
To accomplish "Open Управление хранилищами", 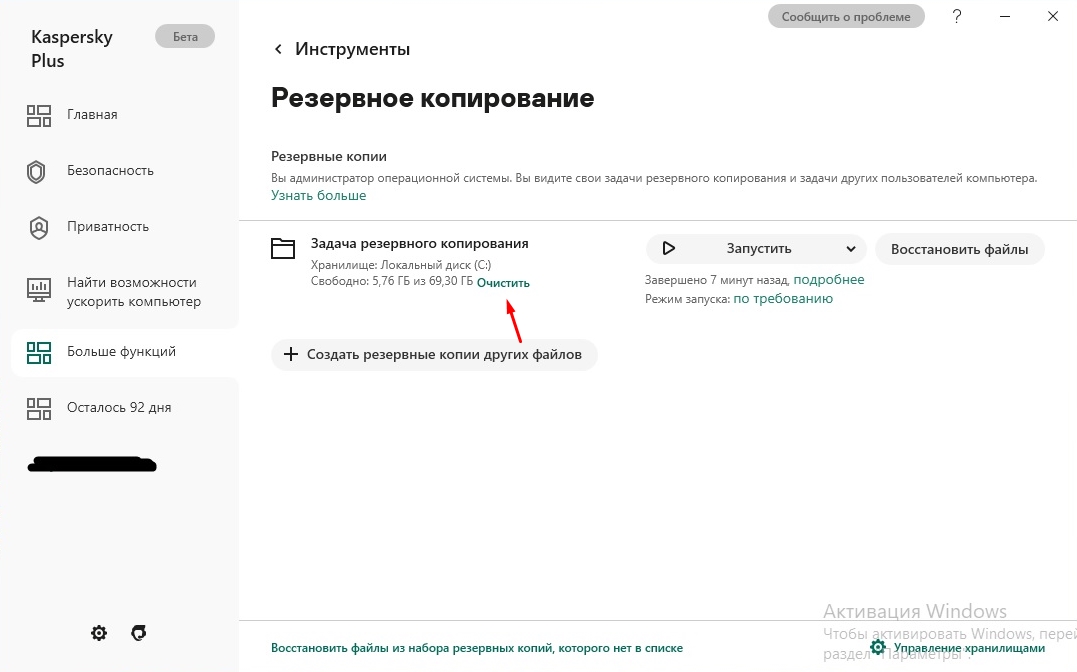I will pos(958,647).
